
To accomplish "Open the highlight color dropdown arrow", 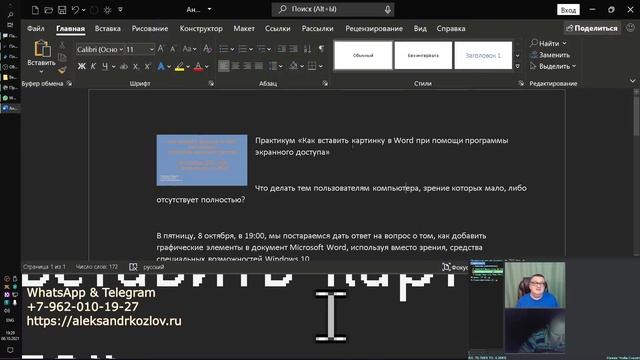I will (188, 67).
